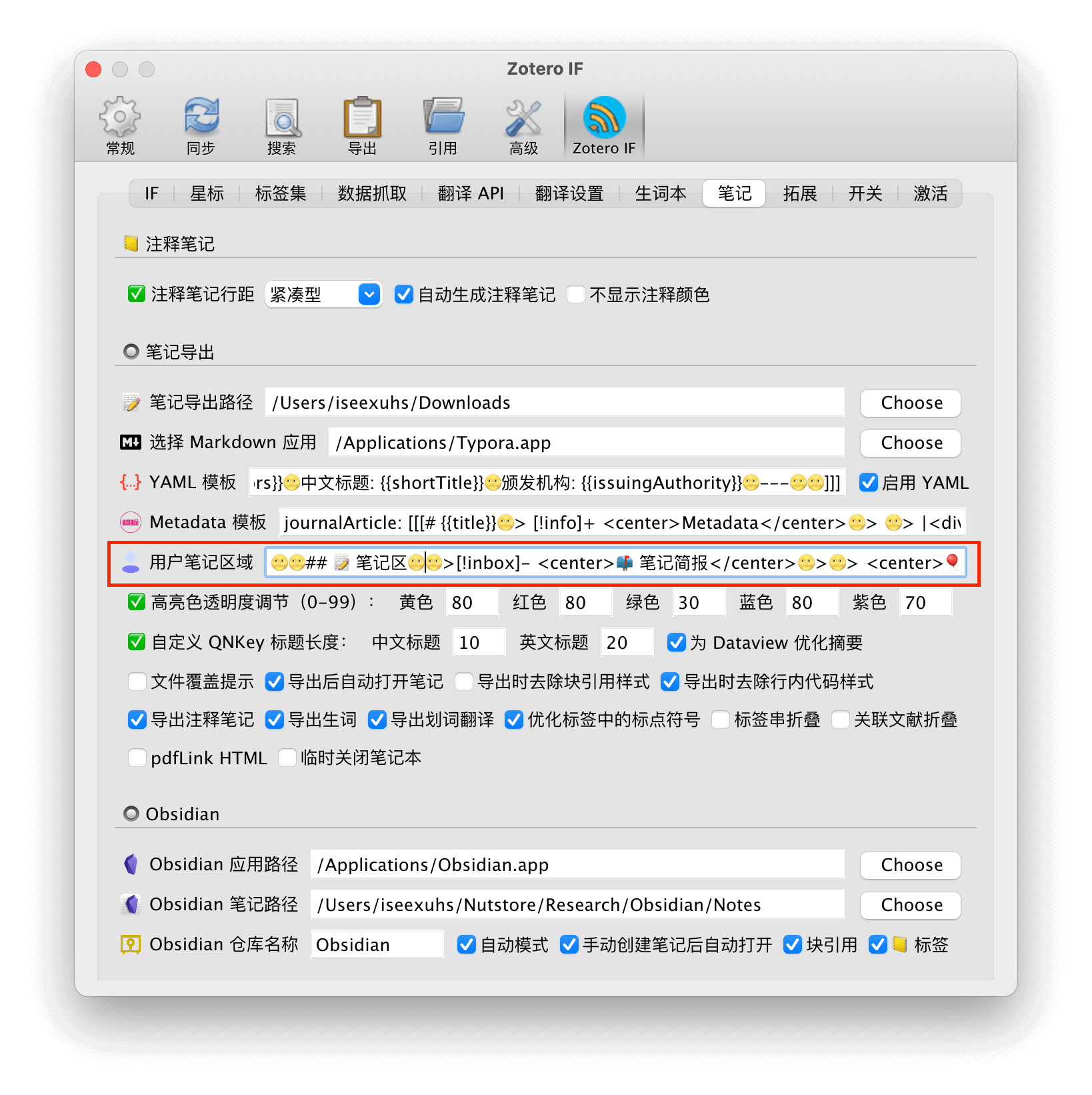Click the braces icon beside YAML 模板
Viewport: 1092px width, 1095px height.
click(x=131, y=482)
